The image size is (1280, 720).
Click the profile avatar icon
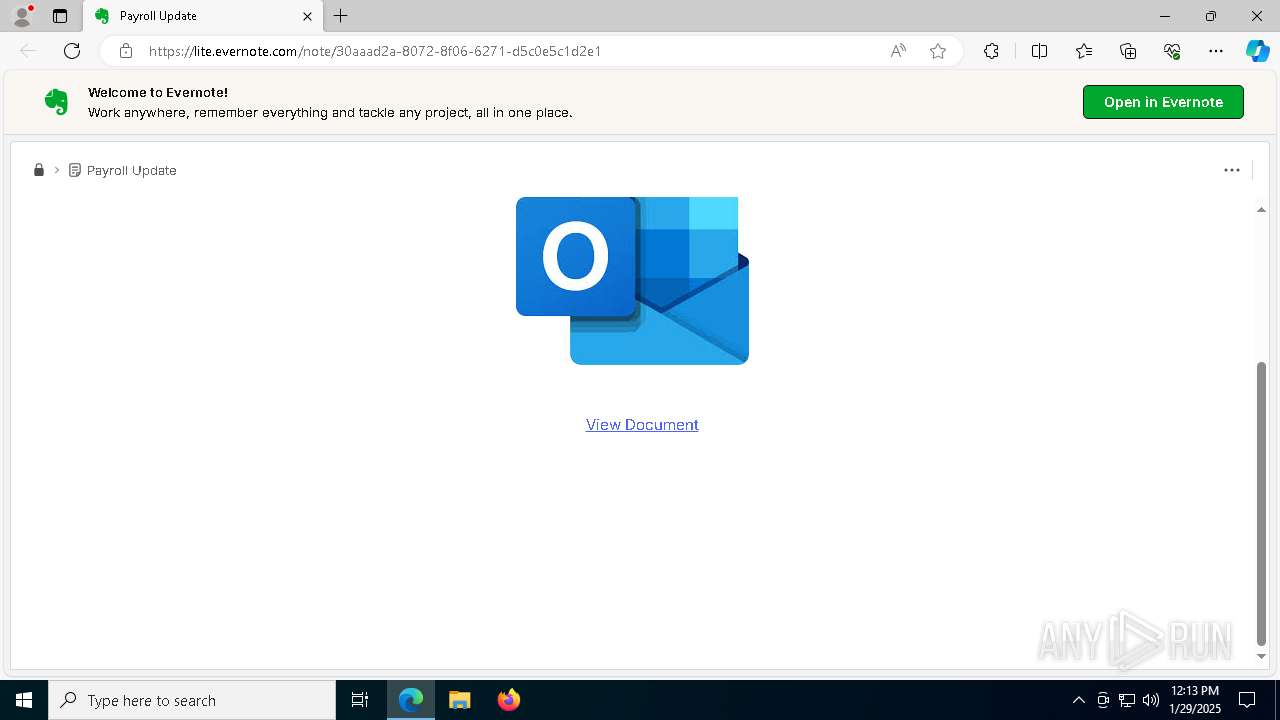[22, 16]
